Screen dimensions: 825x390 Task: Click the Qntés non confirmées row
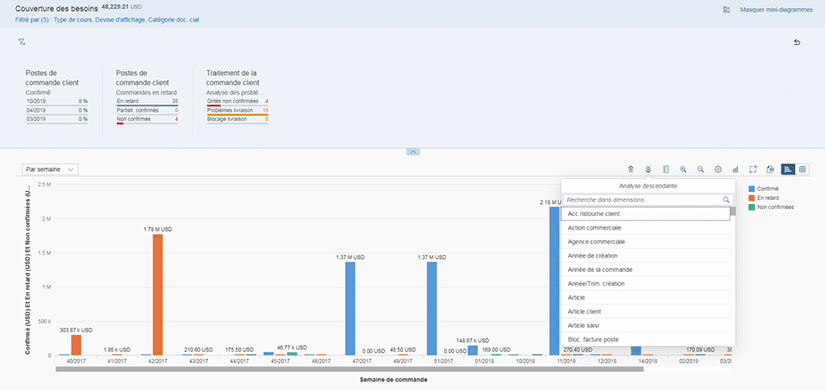[x=237, y=101]
